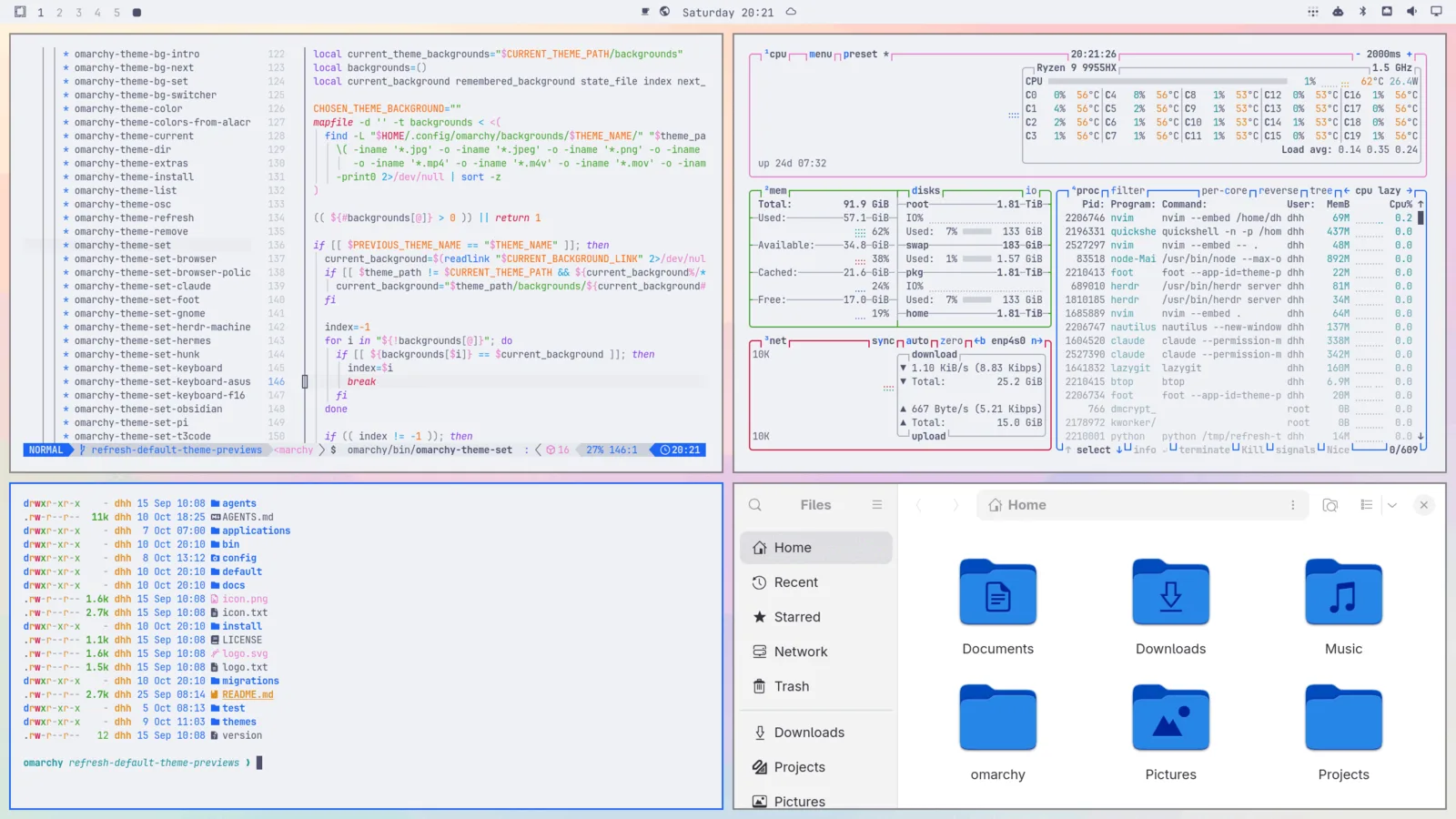The image size is (1456, 819).
Task: Click the search icon in Files sidebar header
Action: (x=754, y=505)
